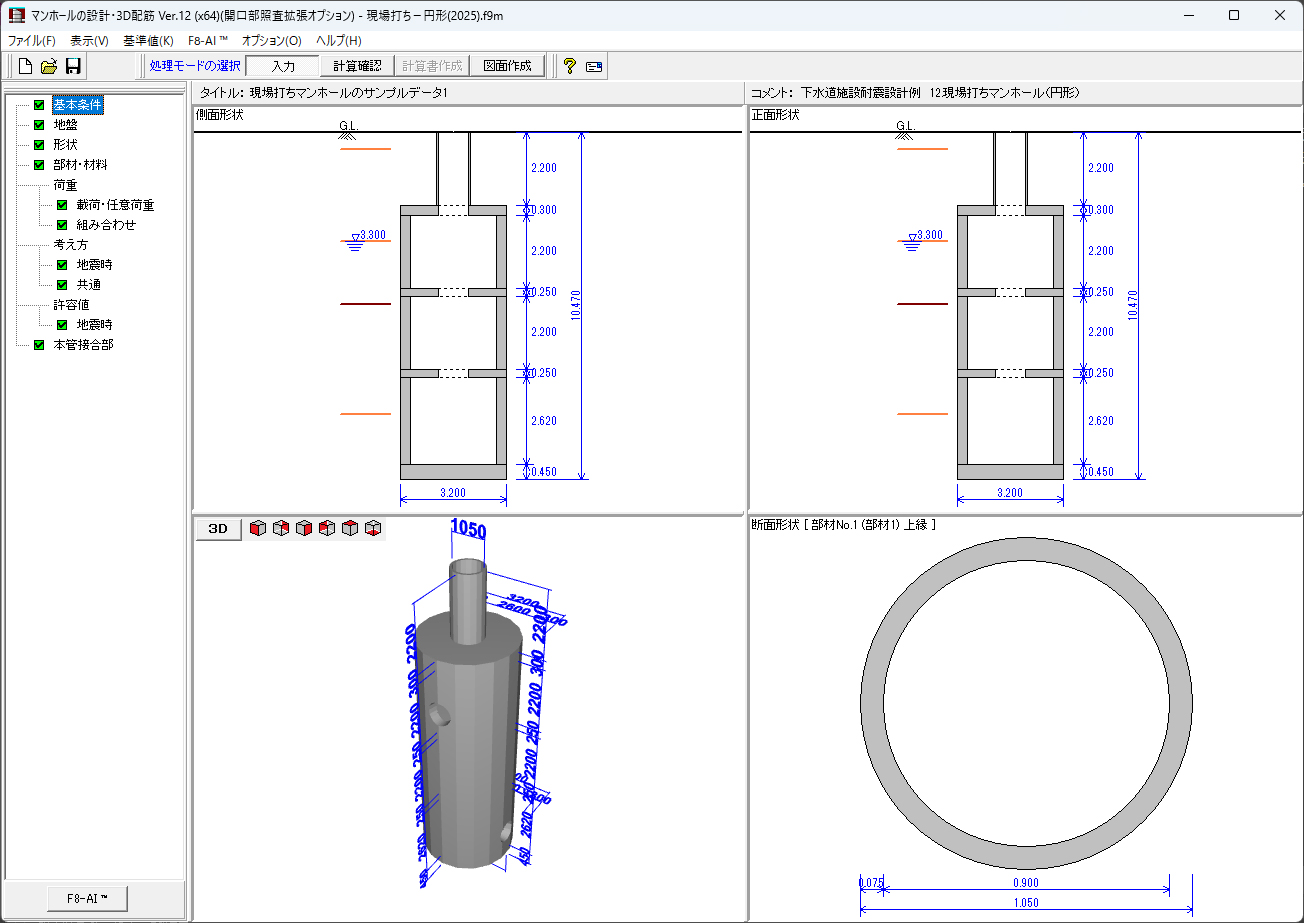Open the オプション(O) menu
The width and height of the screenshot is (1304, 923).
coord(271,41)
